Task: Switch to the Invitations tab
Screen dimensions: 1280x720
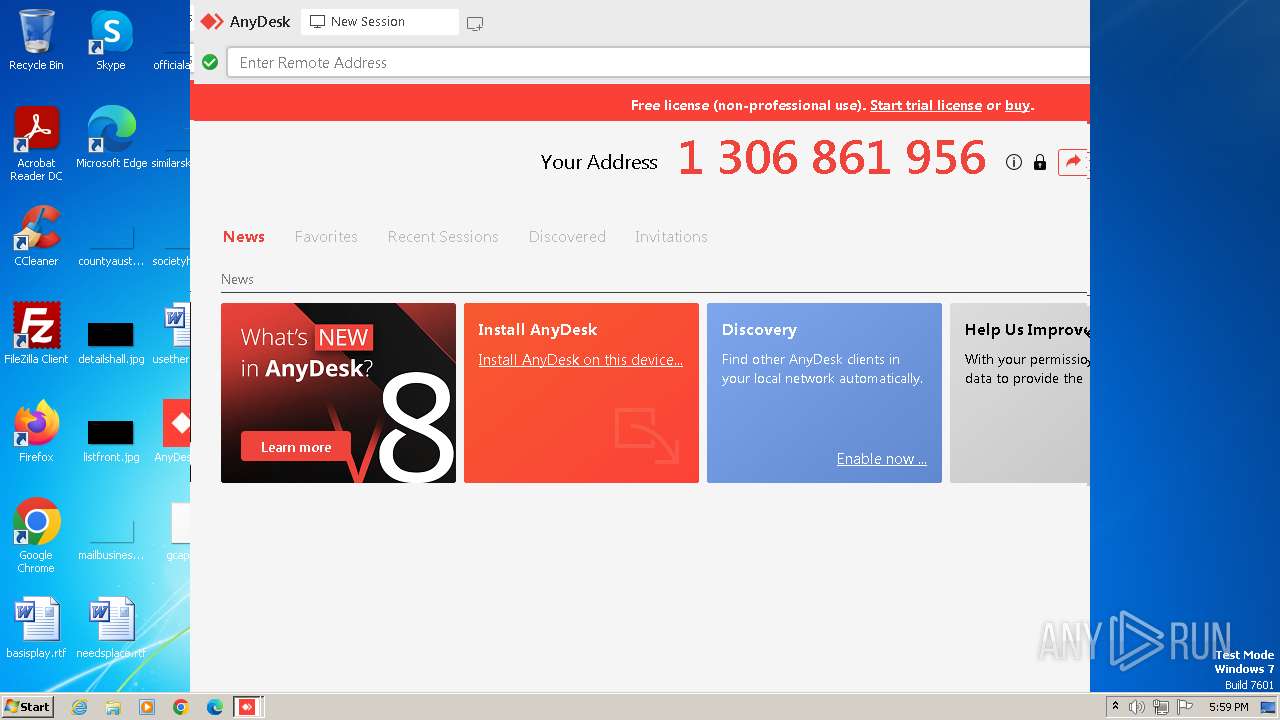Action: point(671,237)
